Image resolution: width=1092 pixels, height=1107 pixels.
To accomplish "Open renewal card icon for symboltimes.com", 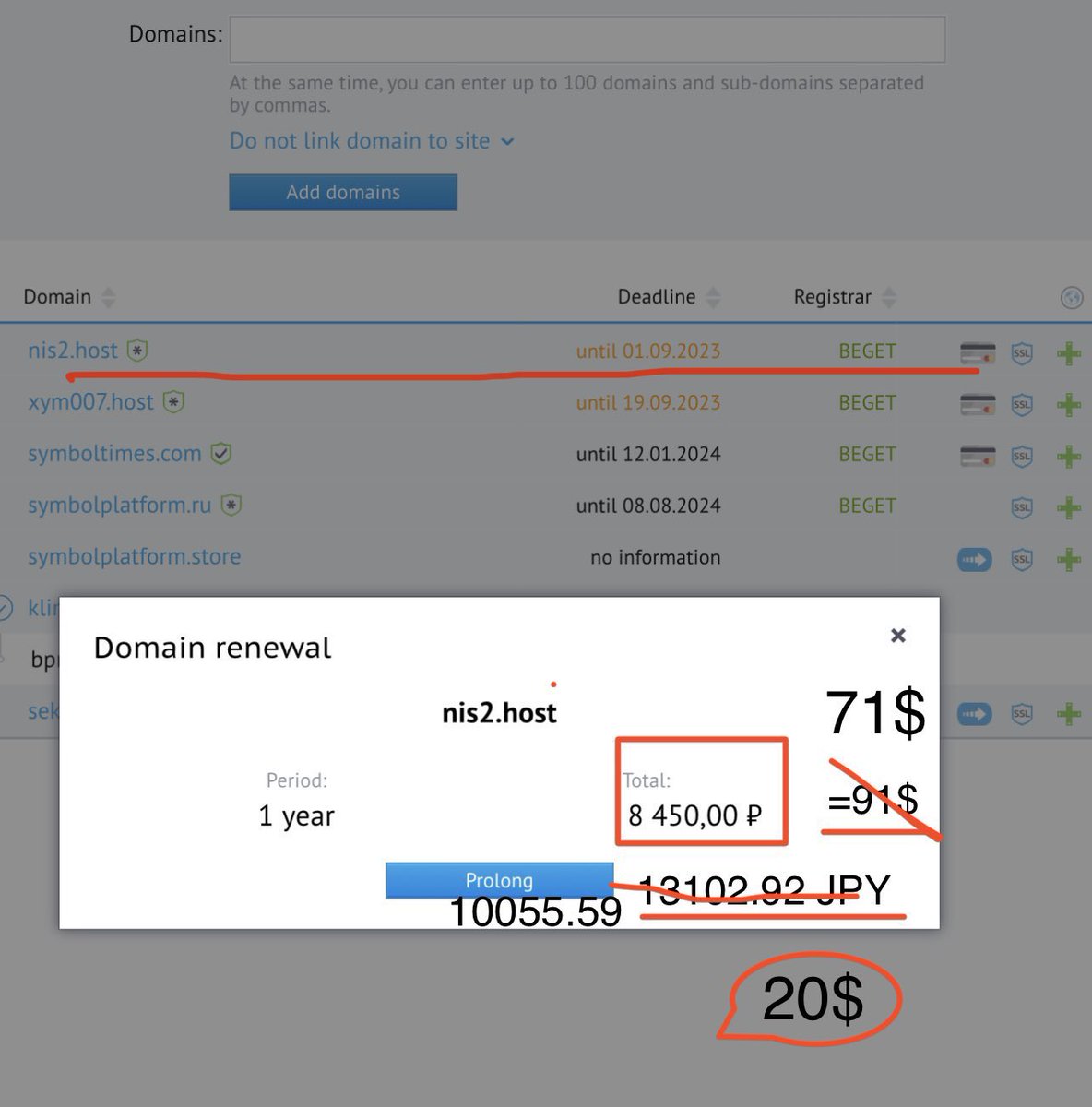I will [x=978, y=456].
